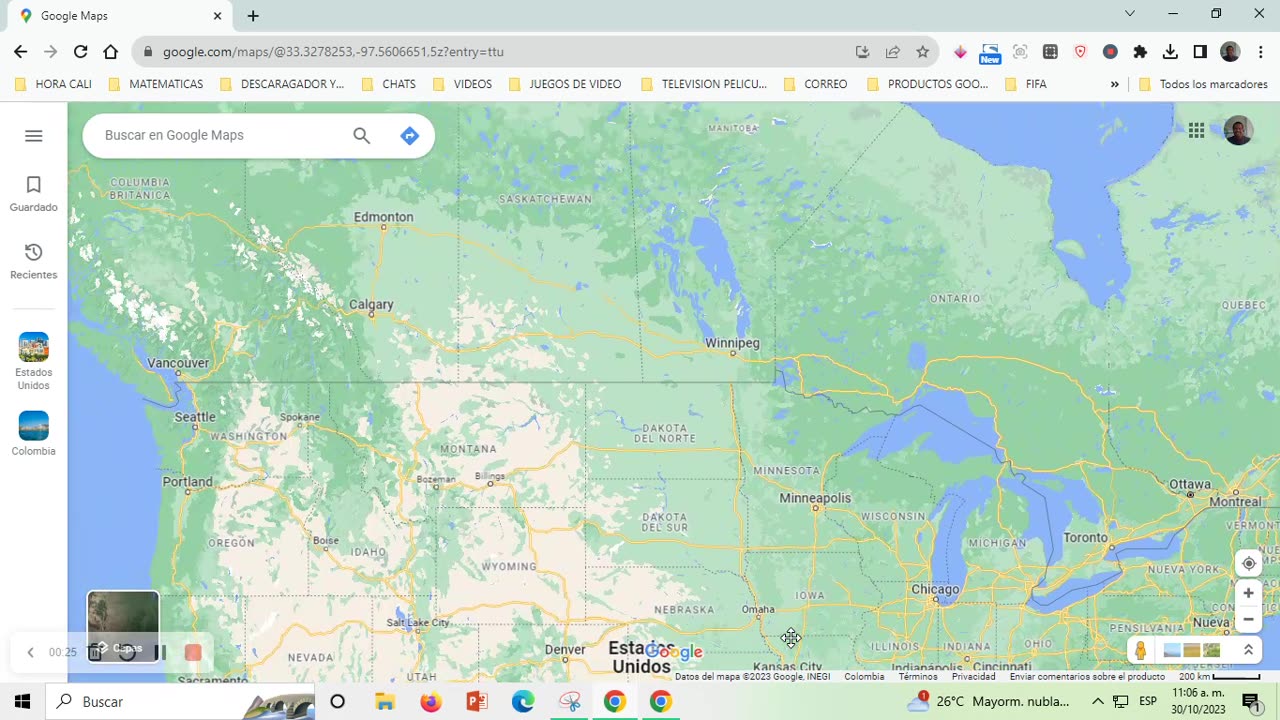Click the Buscar en Google Maps field
Viewport: 1280px width, 720px height.
pyautogui.click(x=220, y=135)
